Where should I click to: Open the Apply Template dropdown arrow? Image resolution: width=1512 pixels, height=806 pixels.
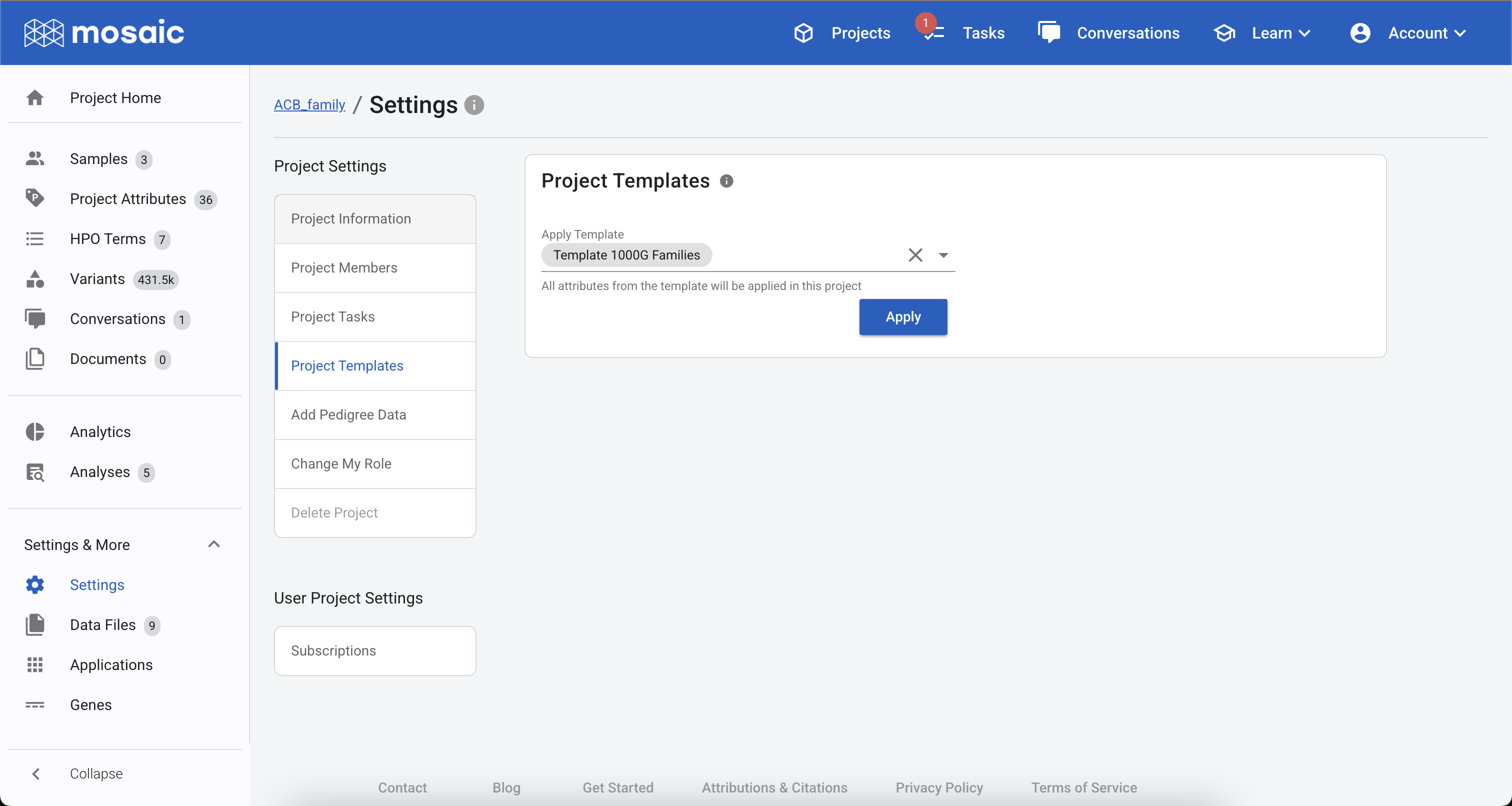coord(944,255)
